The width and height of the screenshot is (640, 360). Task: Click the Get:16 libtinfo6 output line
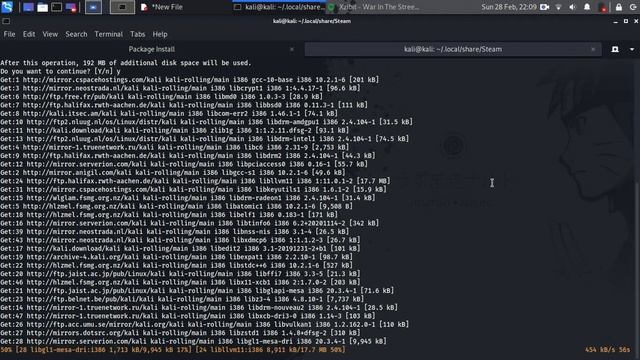[189, 223]
